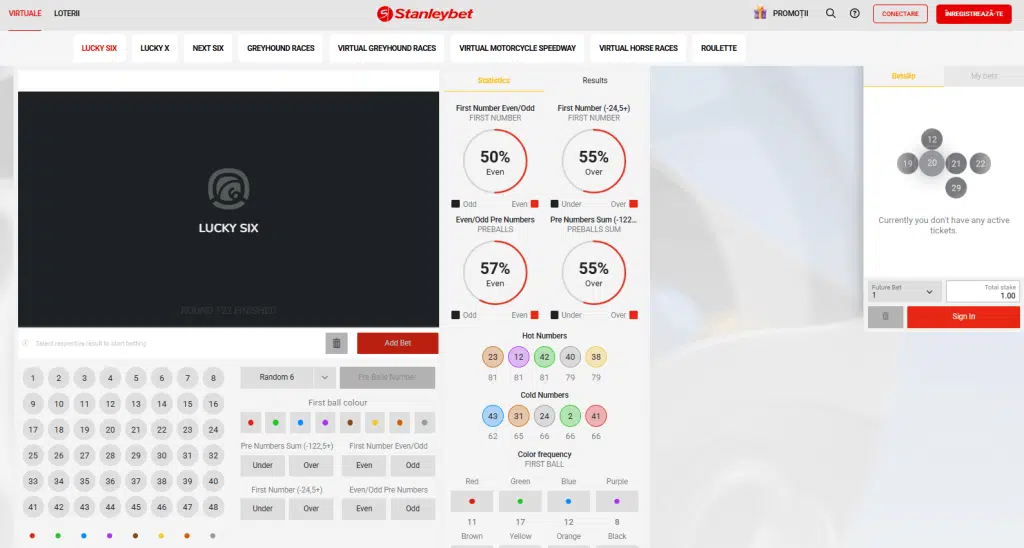Click hot number ball 42
This screenshot has height=548, width=1024.
[544, 357]
